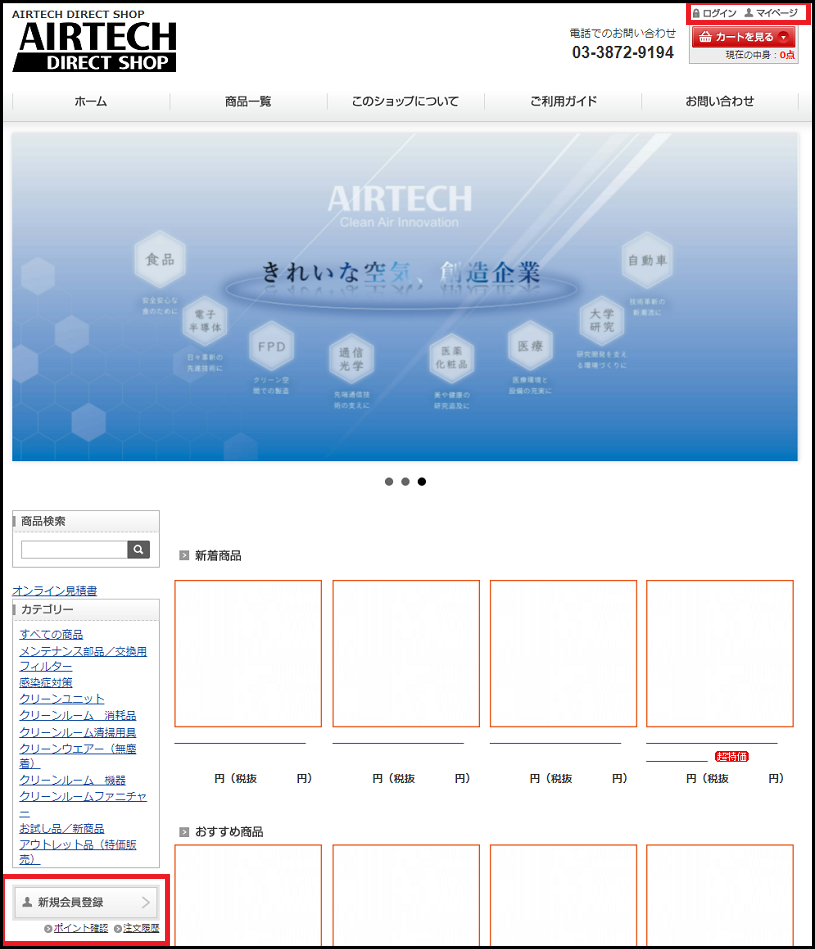Click the おすすめ商品 heading arrow icon

tap(185, 832)
